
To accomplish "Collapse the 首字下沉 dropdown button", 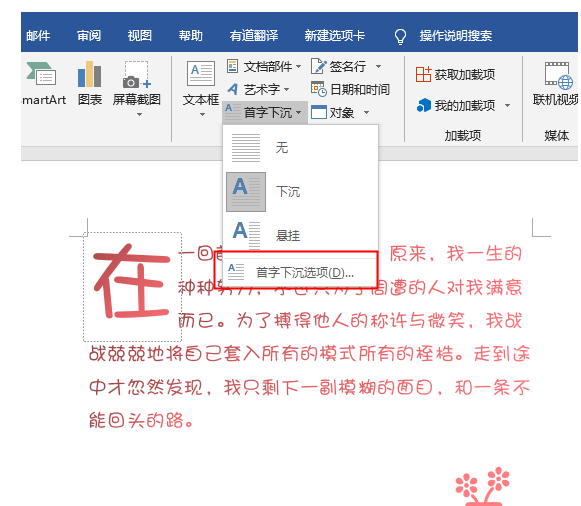I will pyautogui.click(x=265, y=112).
